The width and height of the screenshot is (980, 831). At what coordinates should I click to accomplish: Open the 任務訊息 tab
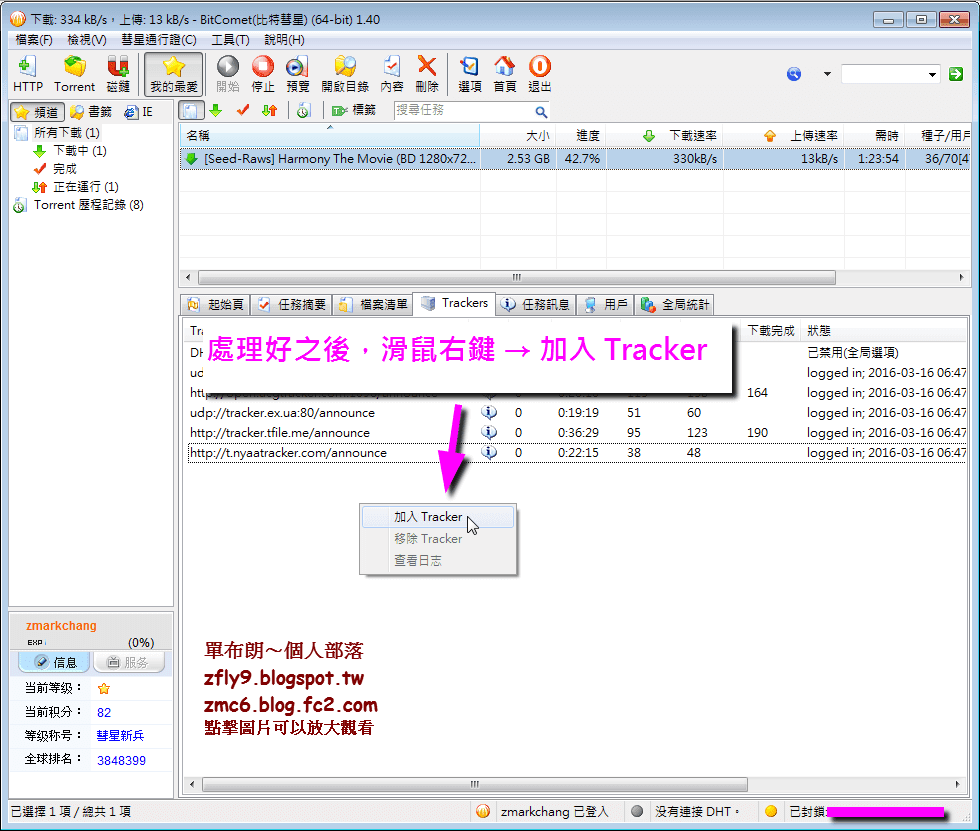point(536,304)
